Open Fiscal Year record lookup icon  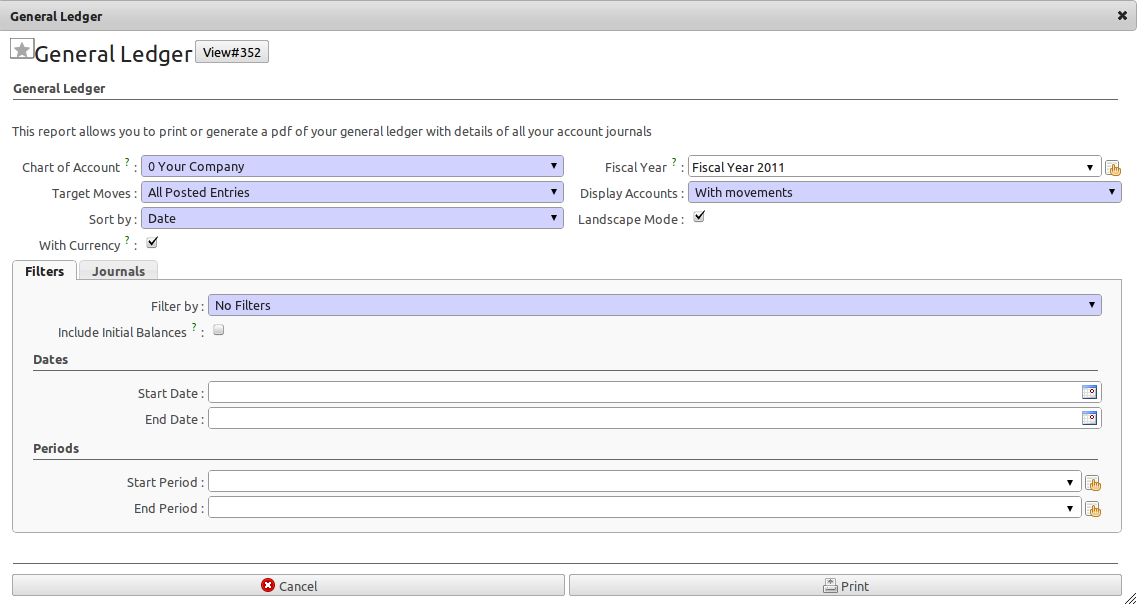click(x=1113, y=168)
